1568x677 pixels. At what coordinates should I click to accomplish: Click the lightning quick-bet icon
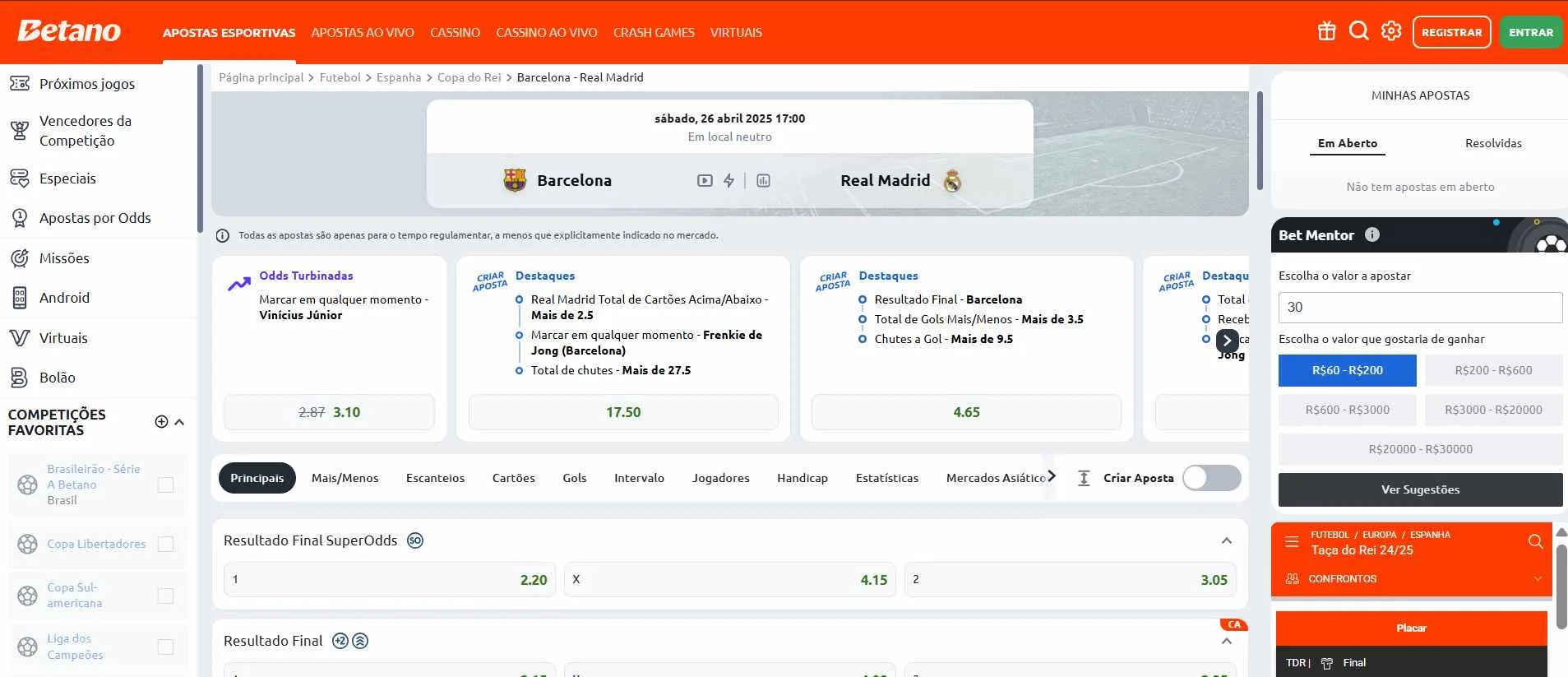(728, 180)
